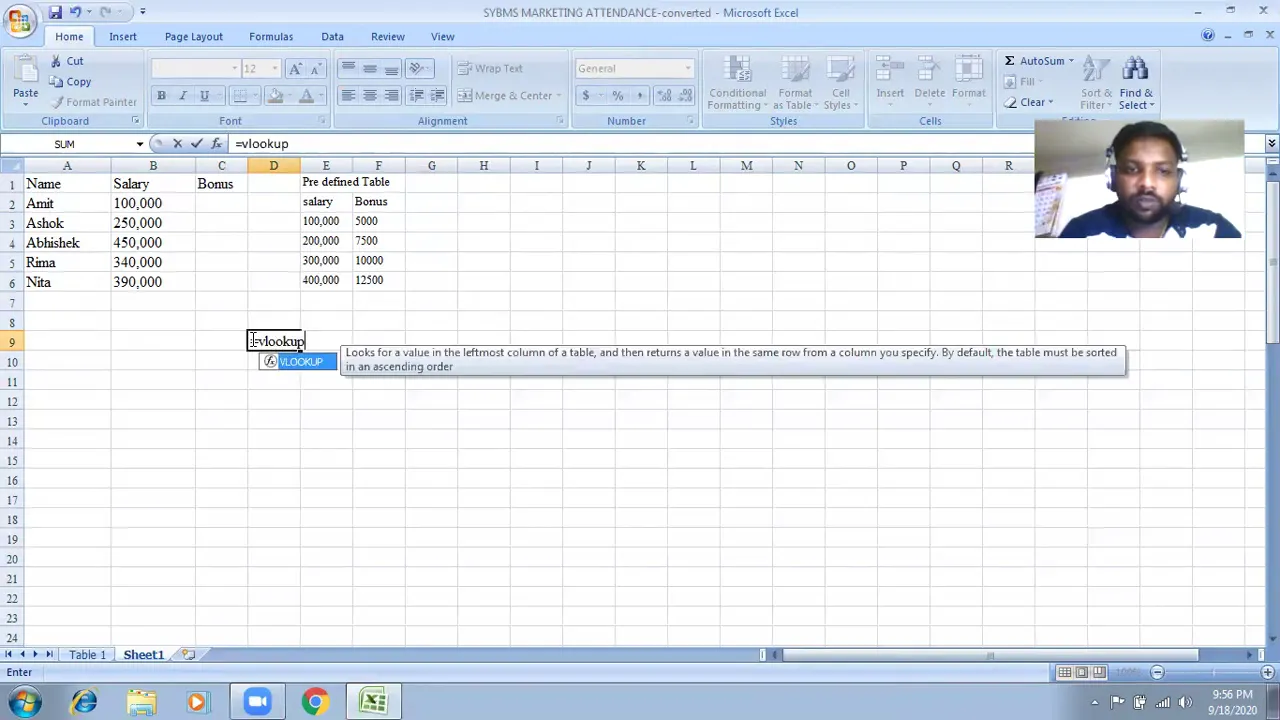1280x720 pixels.
Task: Click the Page Layout view icon in the status bar
Action: 1082,672
